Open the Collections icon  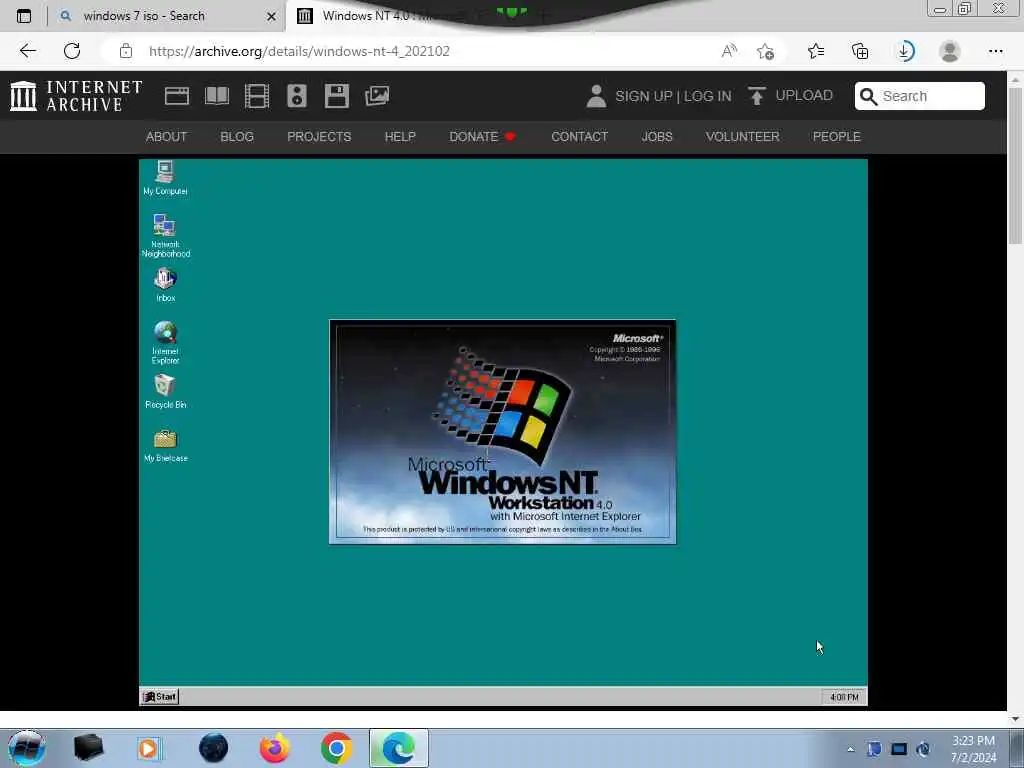click(860, 51)
